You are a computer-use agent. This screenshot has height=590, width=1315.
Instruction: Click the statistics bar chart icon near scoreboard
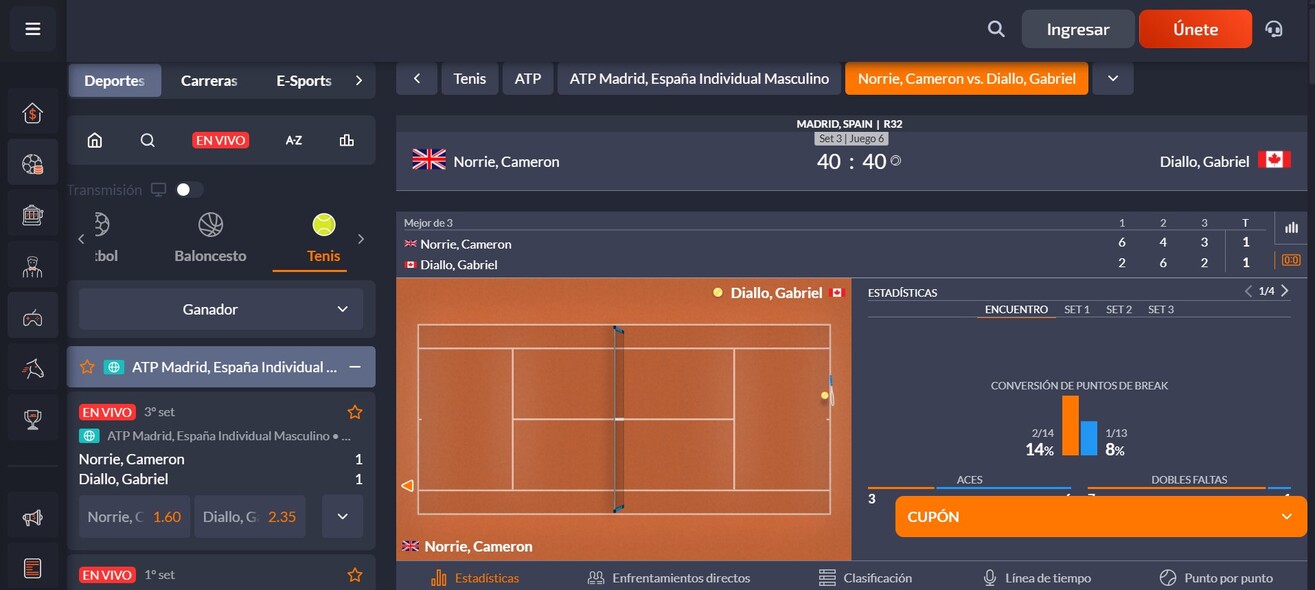(x=1291, y=226)
